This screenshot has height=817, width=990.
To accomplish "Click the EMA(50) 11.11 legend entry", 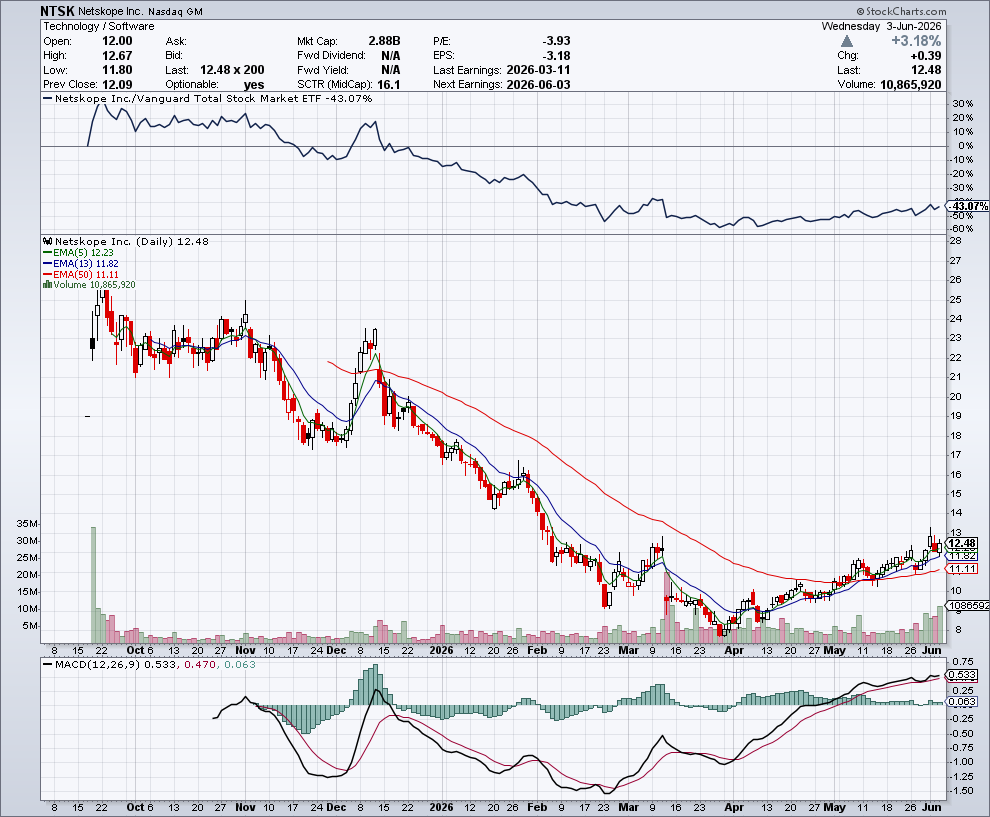I will 81,274.
